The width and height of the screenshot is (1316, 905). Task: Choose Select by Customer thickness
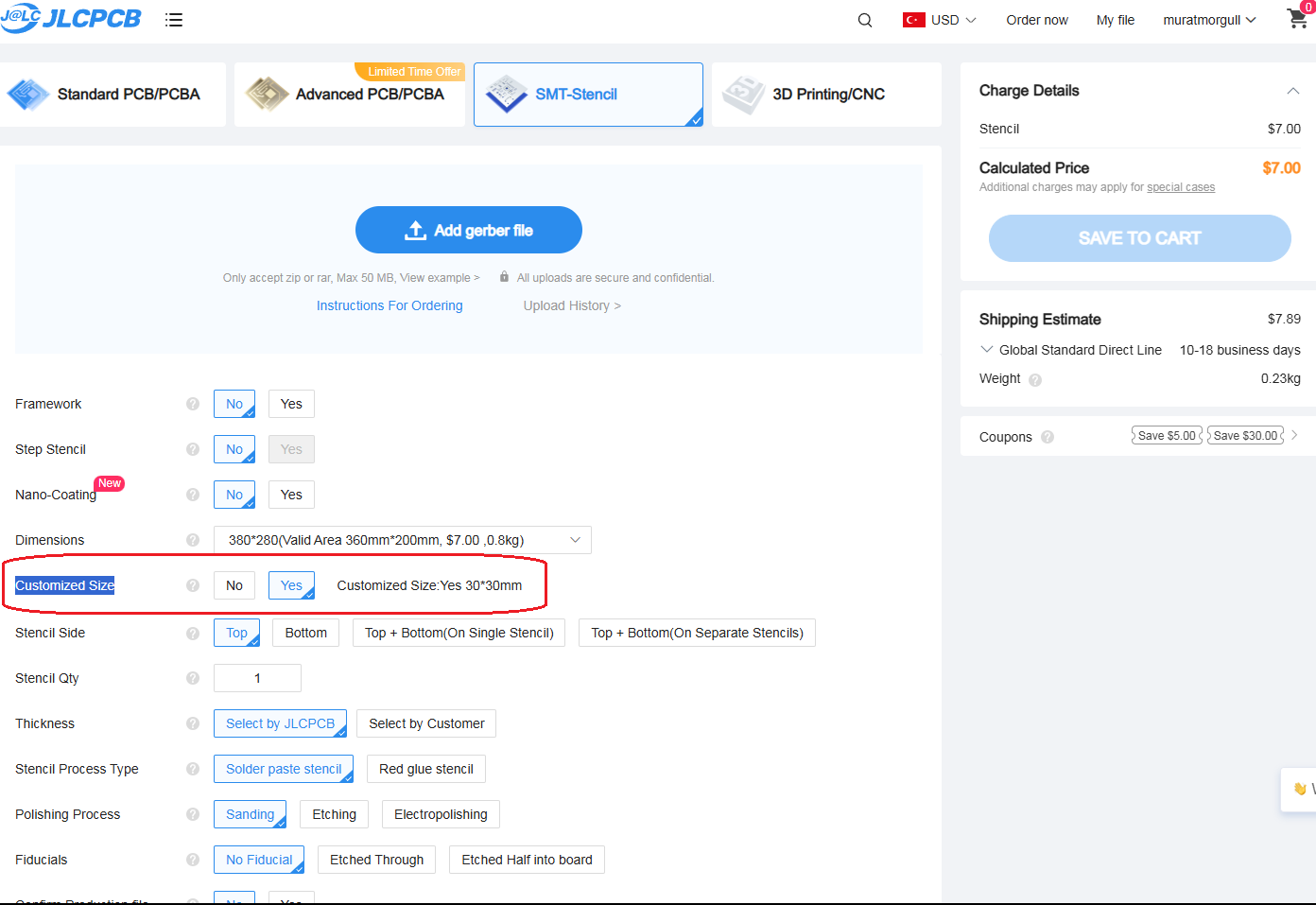tap(426, 723)
